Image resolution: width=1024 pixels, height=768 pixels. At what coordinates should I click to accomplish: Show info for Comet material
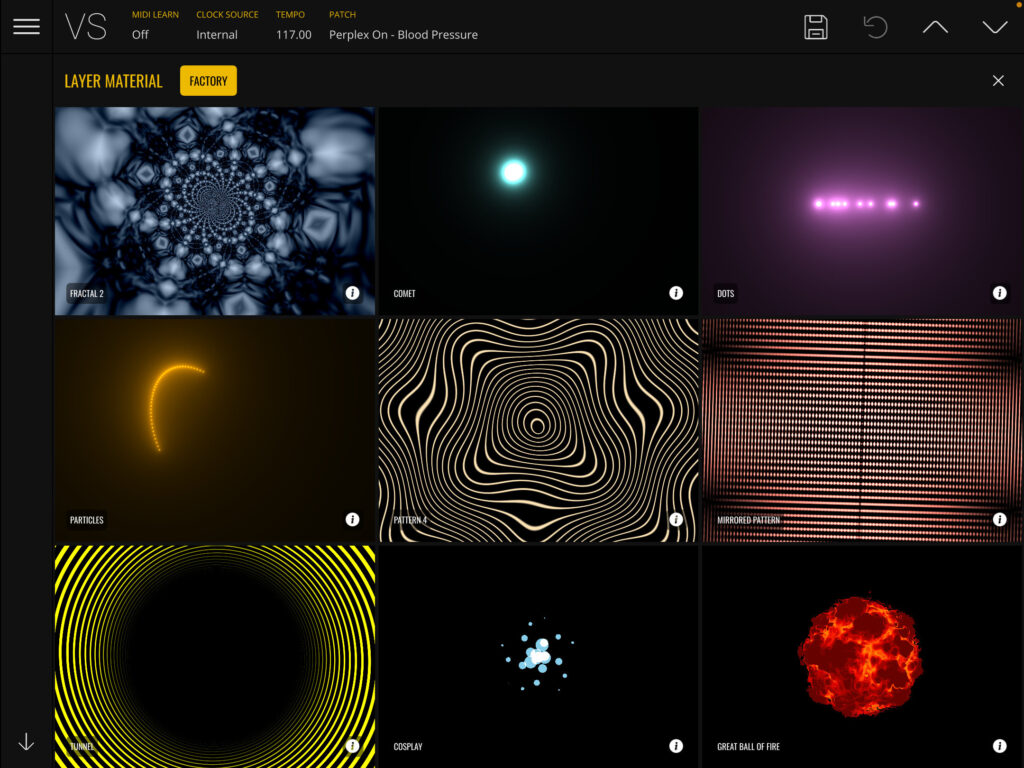pos(676,293)
